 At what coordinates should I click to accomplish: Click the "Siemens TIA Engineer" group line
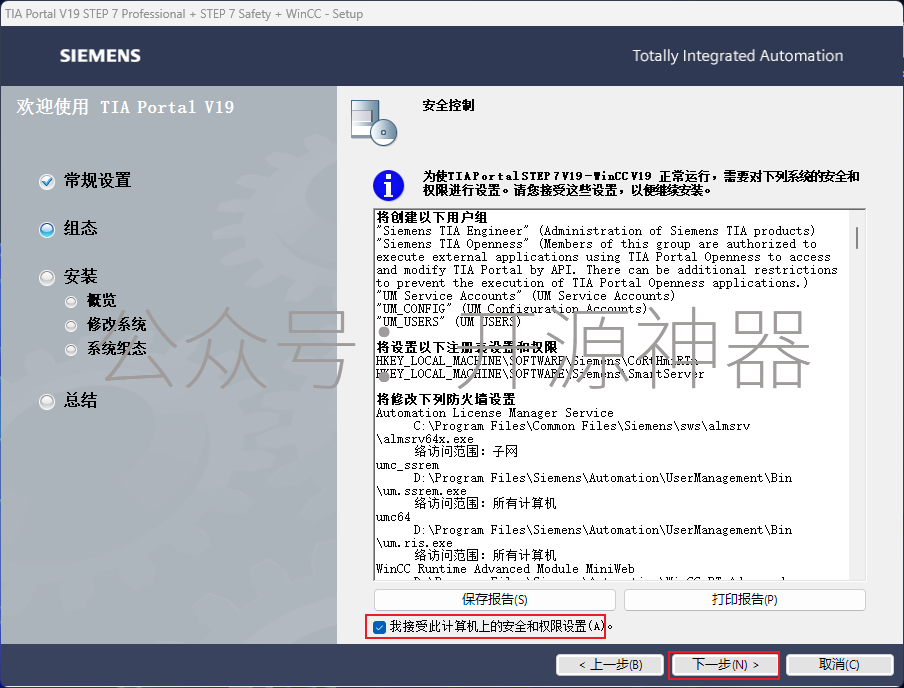(x=596, y=231)
